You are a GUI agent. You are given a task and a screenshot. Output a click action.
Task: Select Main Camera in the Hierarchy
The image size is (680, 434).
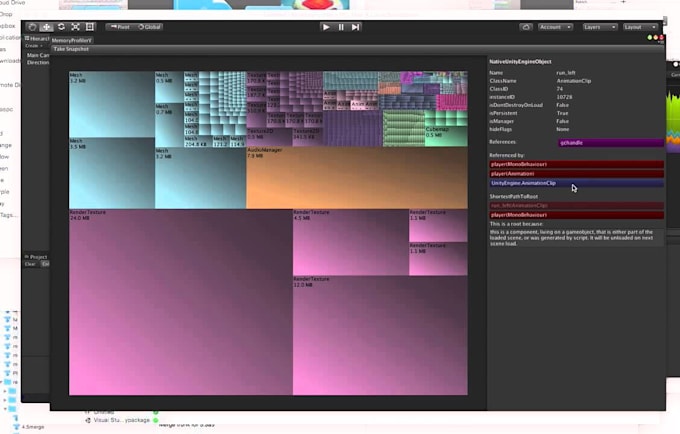pyautogui.click(x=38, y=55)
